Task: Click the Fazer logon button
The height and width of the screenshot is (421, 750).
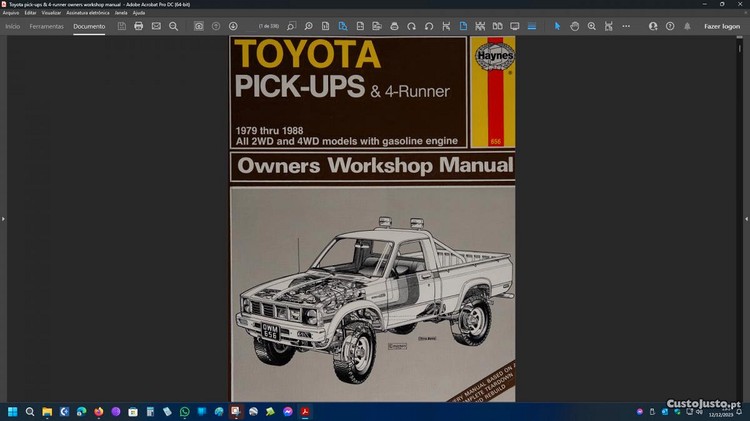Action: [x=722, y=26]
